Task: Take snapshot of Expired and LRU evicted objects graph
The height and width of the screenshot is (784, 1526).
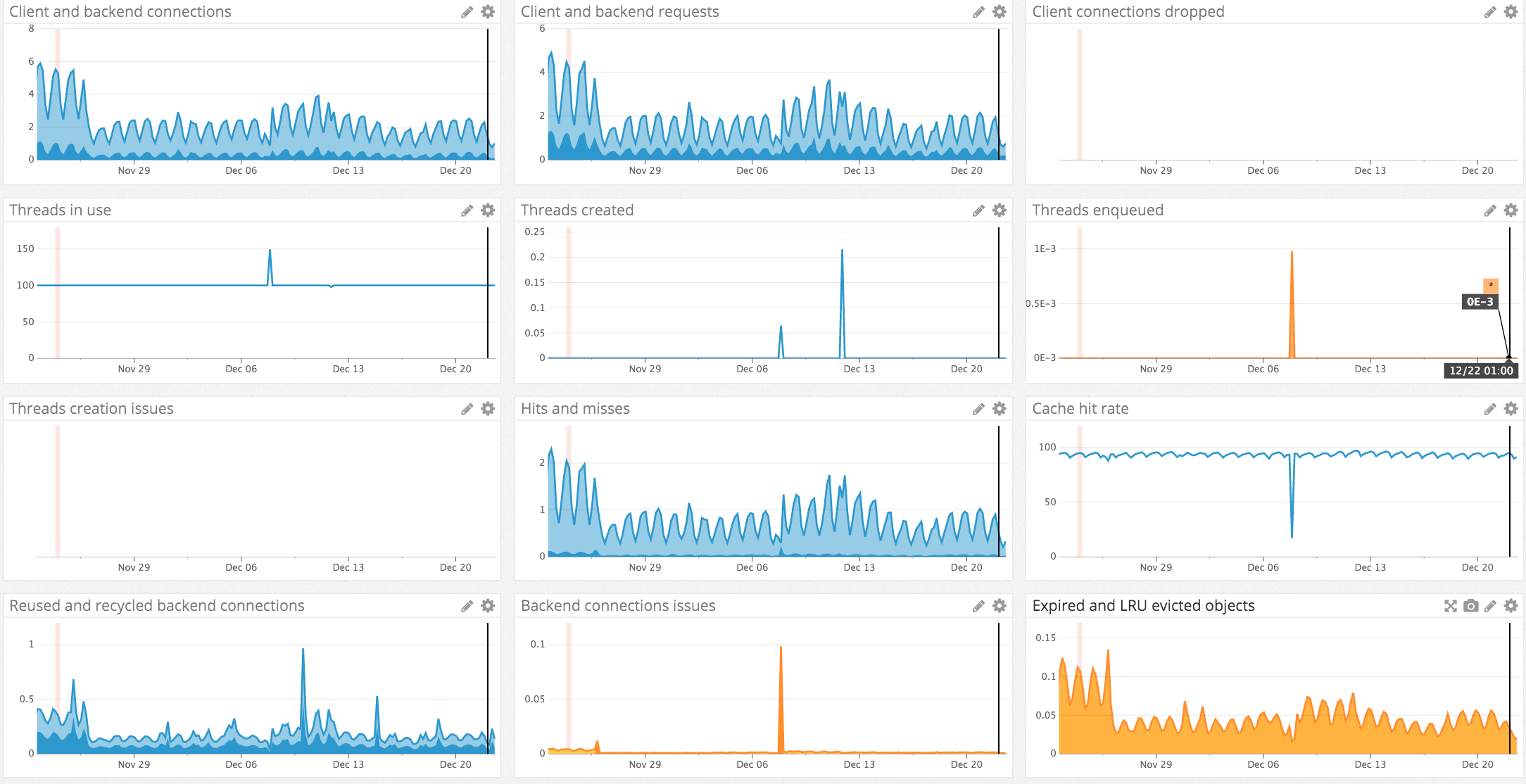Action: pyautogui.click(x=1470, y=606)
